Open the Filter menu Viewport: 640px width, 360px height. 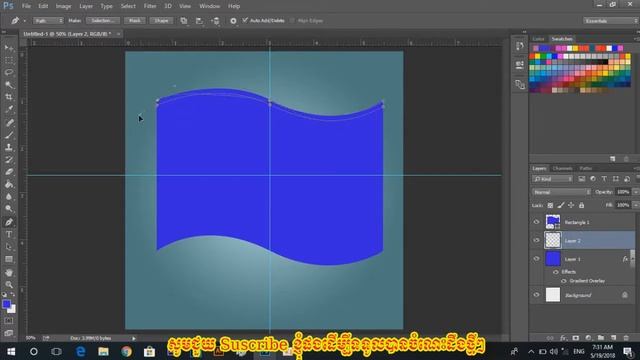pos(150,6)
